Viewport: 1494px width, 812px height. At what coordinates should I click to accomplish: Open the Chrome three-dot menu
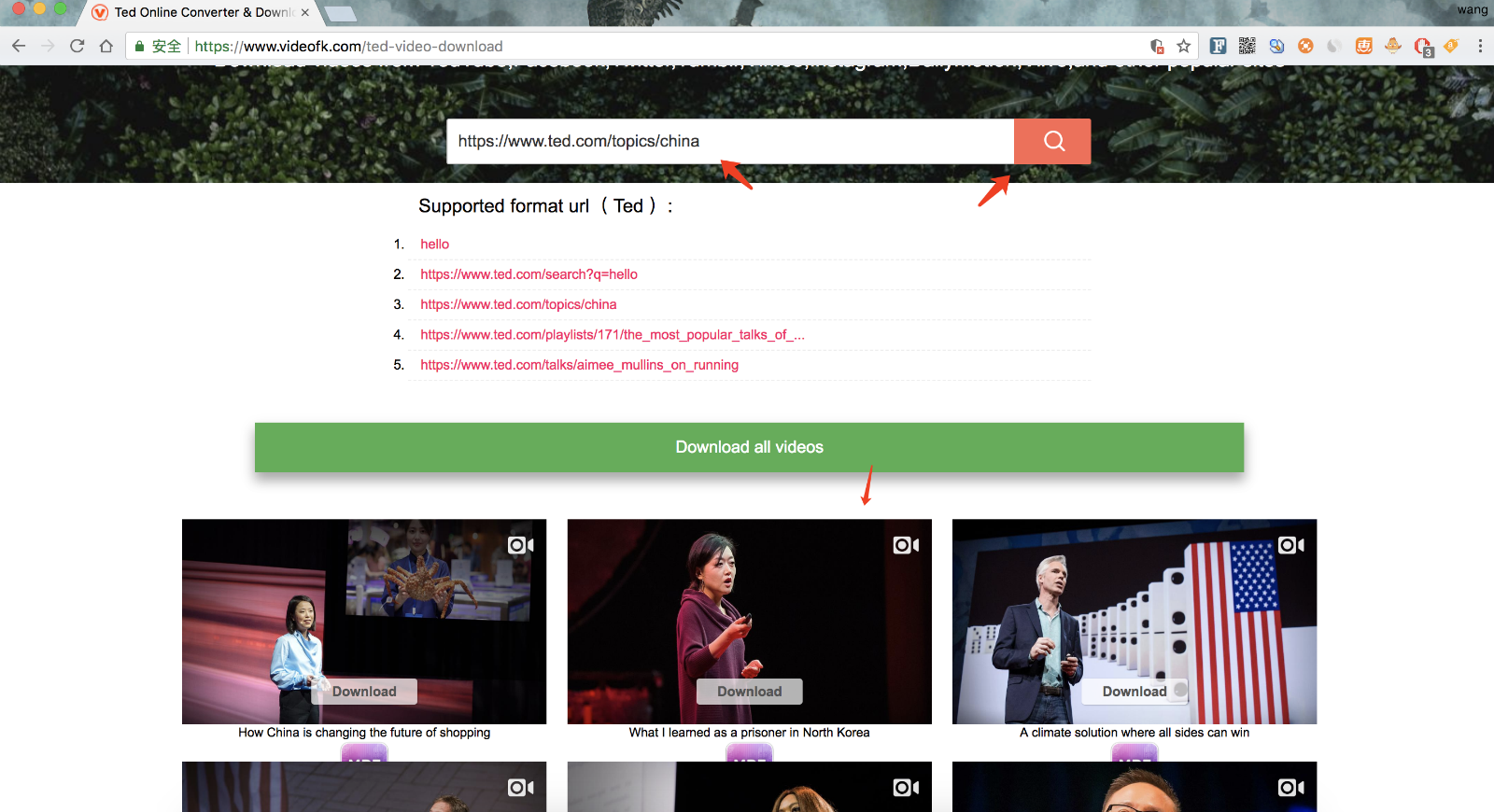tap(1480, 46)
